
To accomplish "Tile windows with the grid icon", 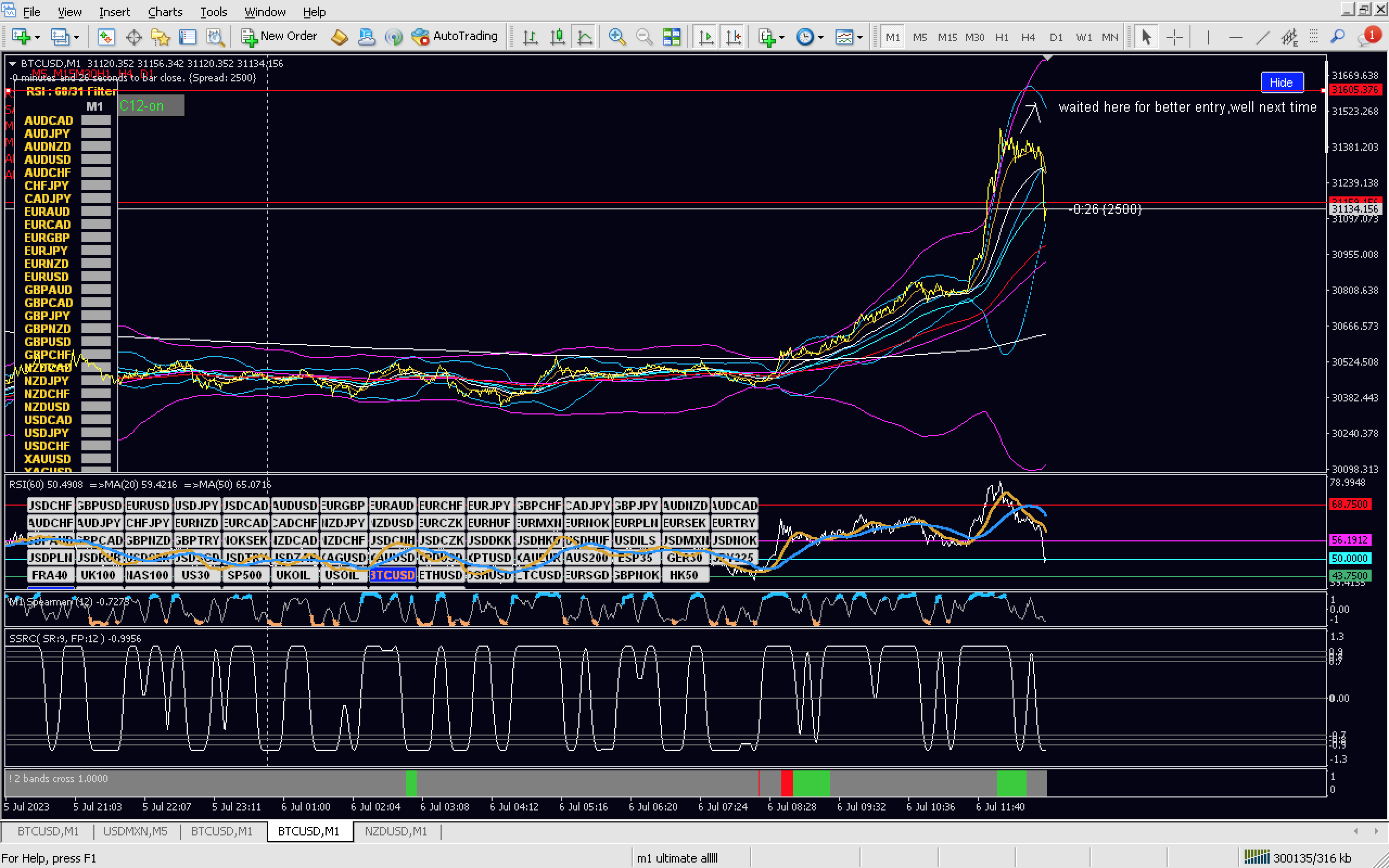I will point(671,37).
